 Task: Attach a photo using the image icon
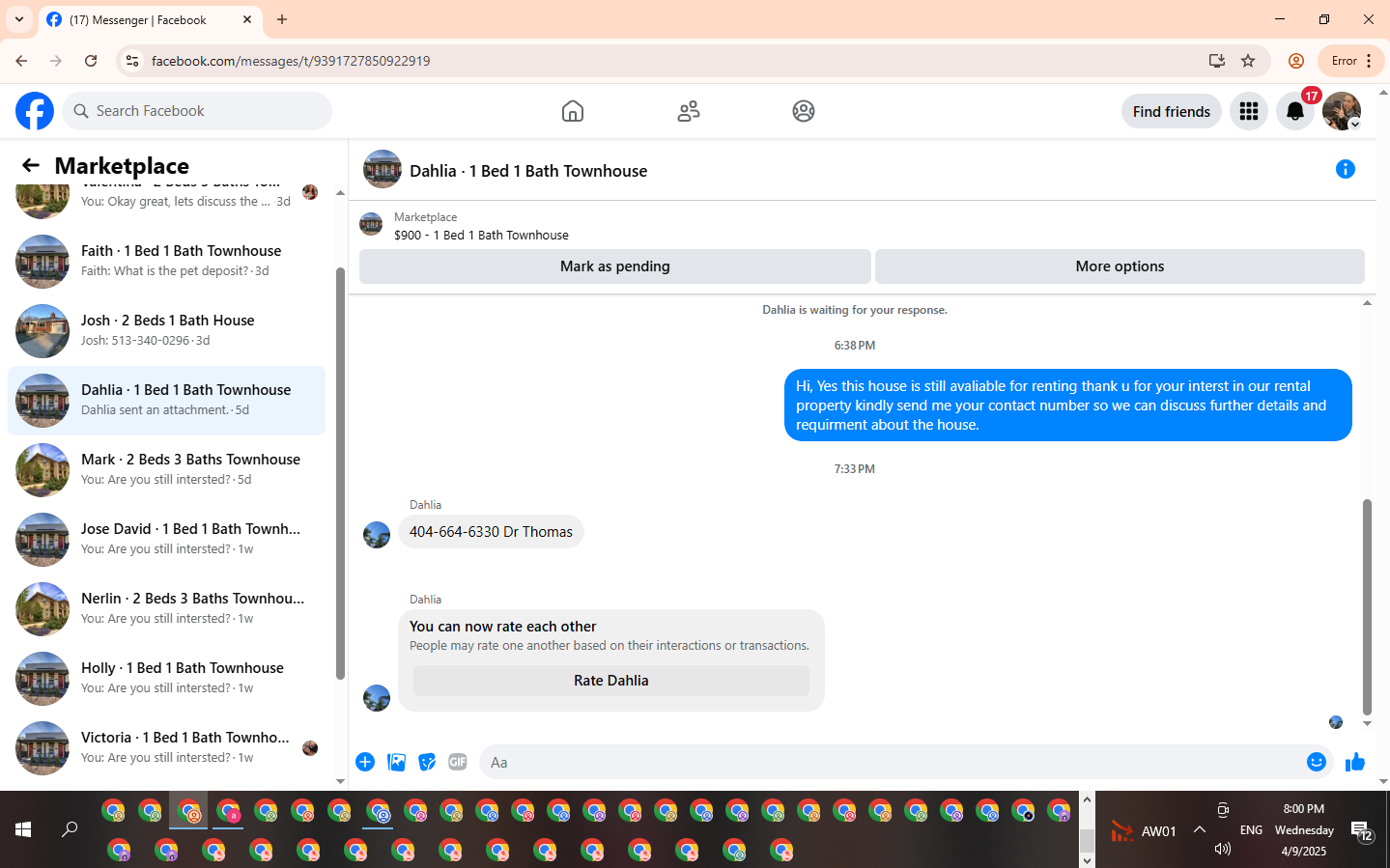point(396,762)
